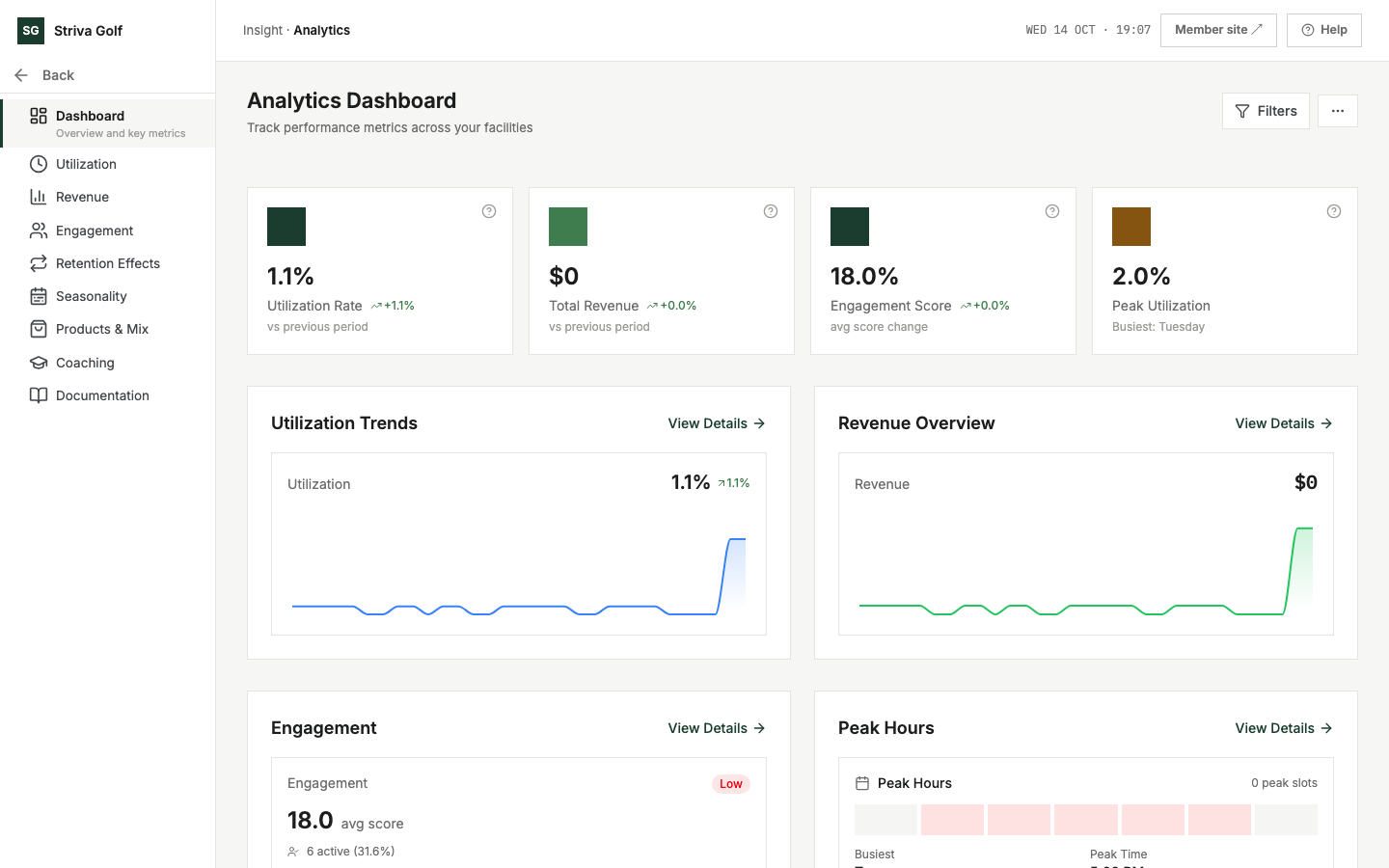Screen dimensions: 1389x868
Task: Click the Low engagement badge
Action: point(731,784)
